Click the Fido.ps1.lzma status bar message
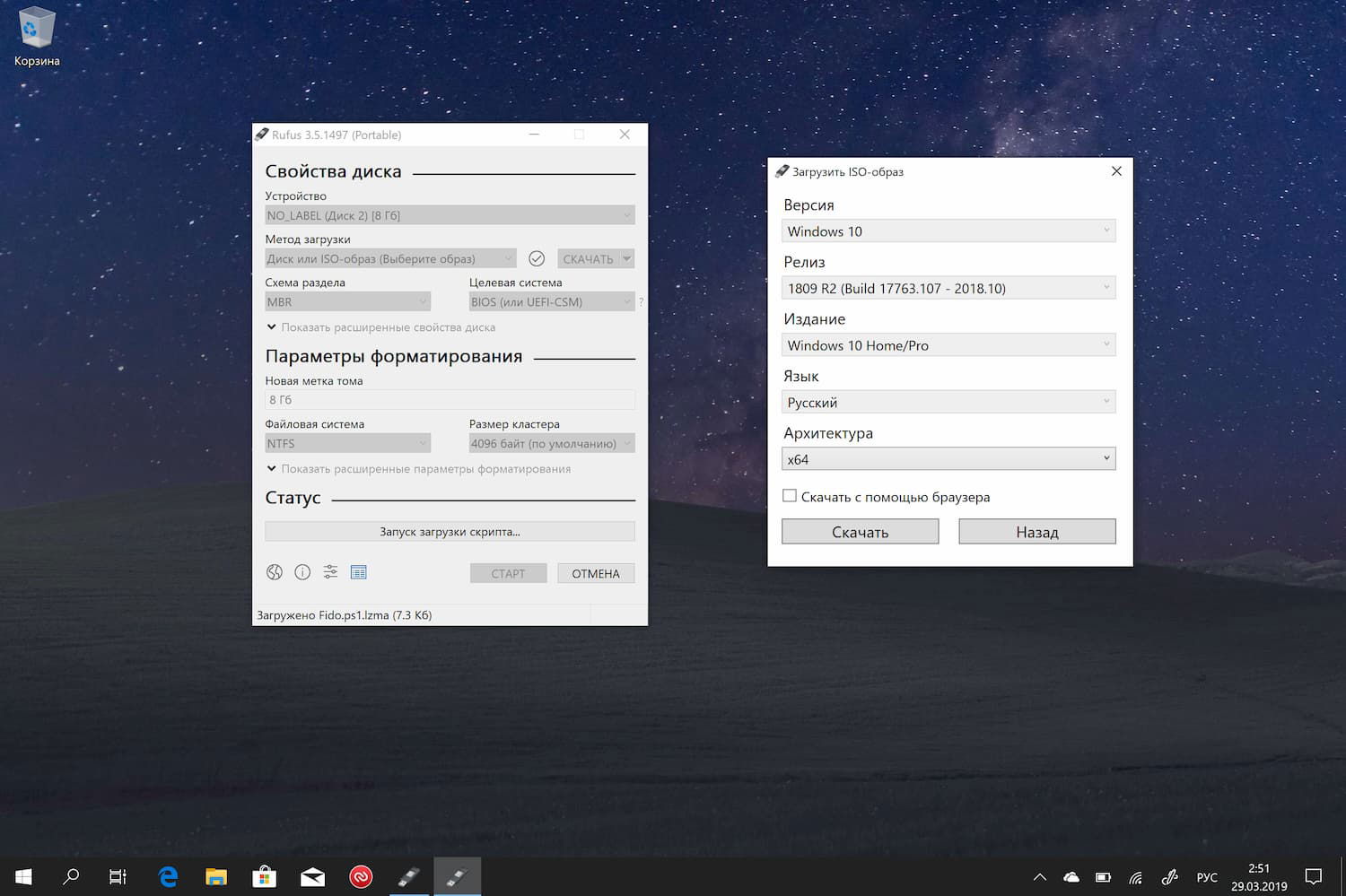Image resolution: width=1346 pixels, height=896 pixels. (x=343, y=614)
